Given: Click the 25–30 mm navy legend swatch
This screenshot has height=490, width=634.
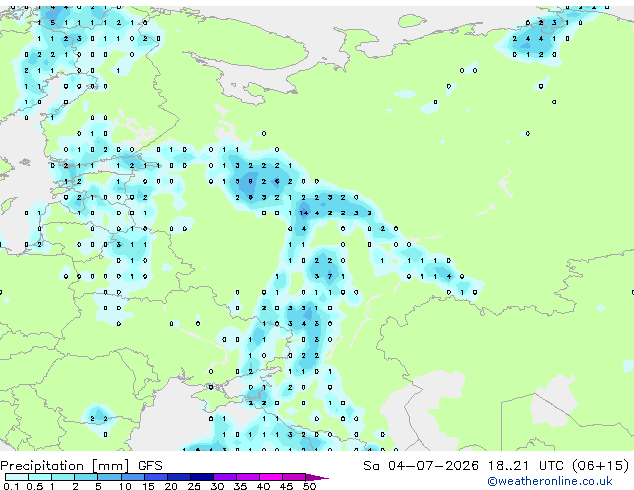Looking at the screenshot, I should tap(201, 477).
